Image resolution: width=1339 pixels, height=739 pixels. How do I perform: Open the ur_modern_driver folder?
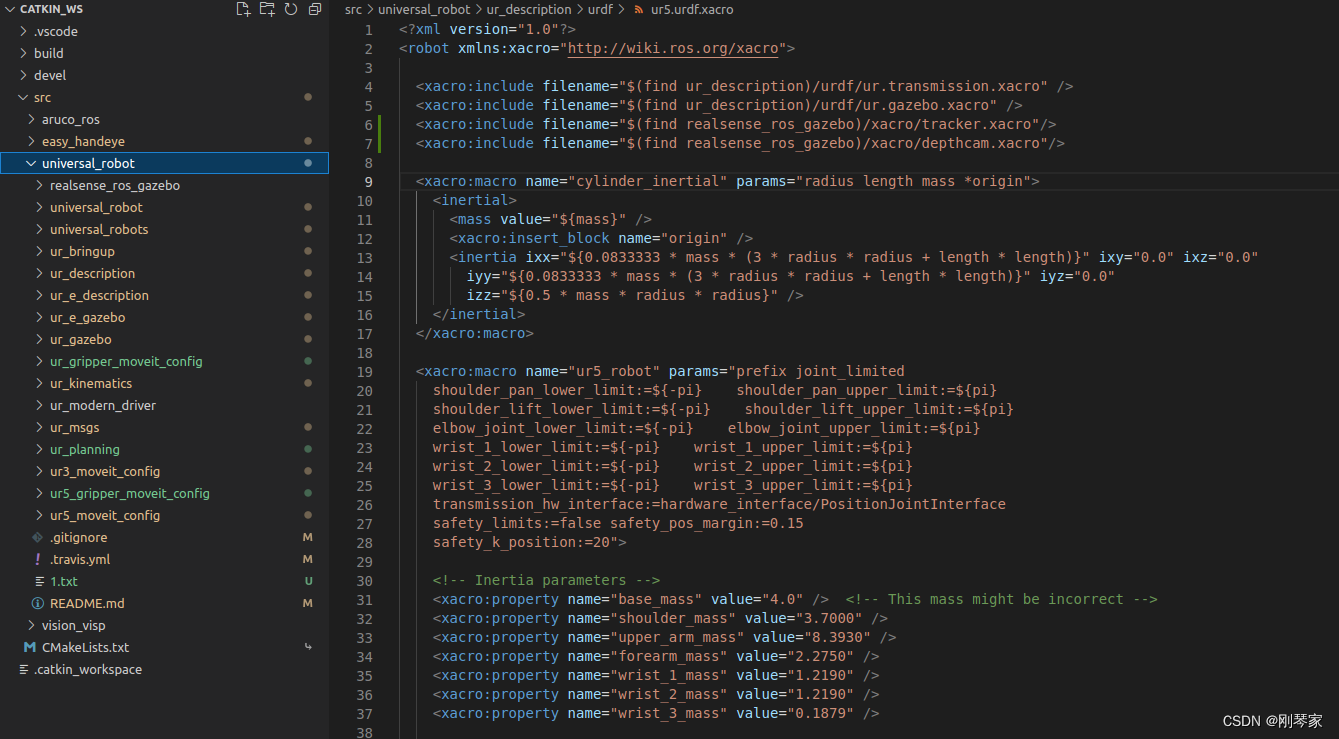click(x=103, y=405)
